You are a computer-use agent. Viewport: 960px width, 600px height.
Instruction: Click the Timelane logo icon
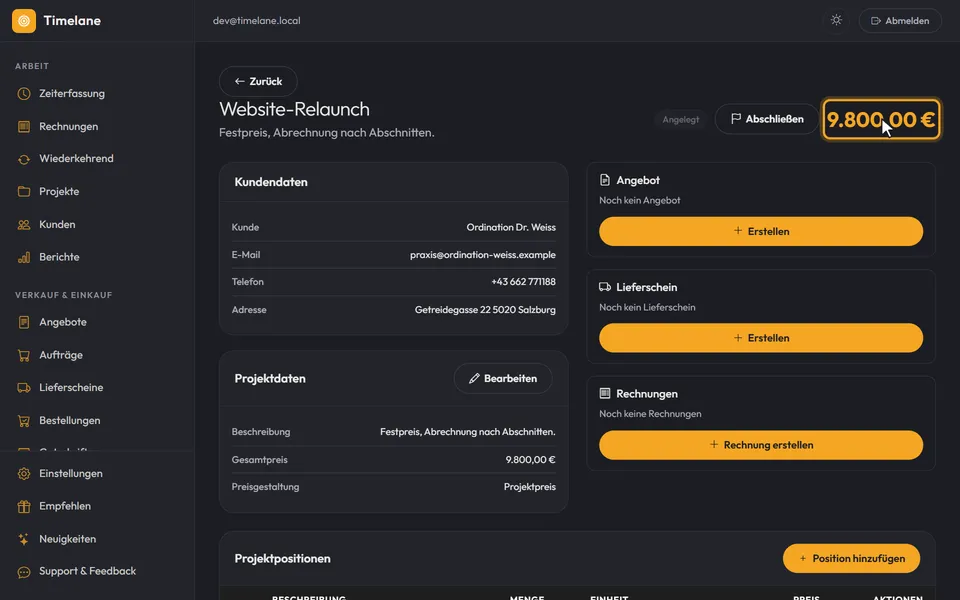click(24, 21)
